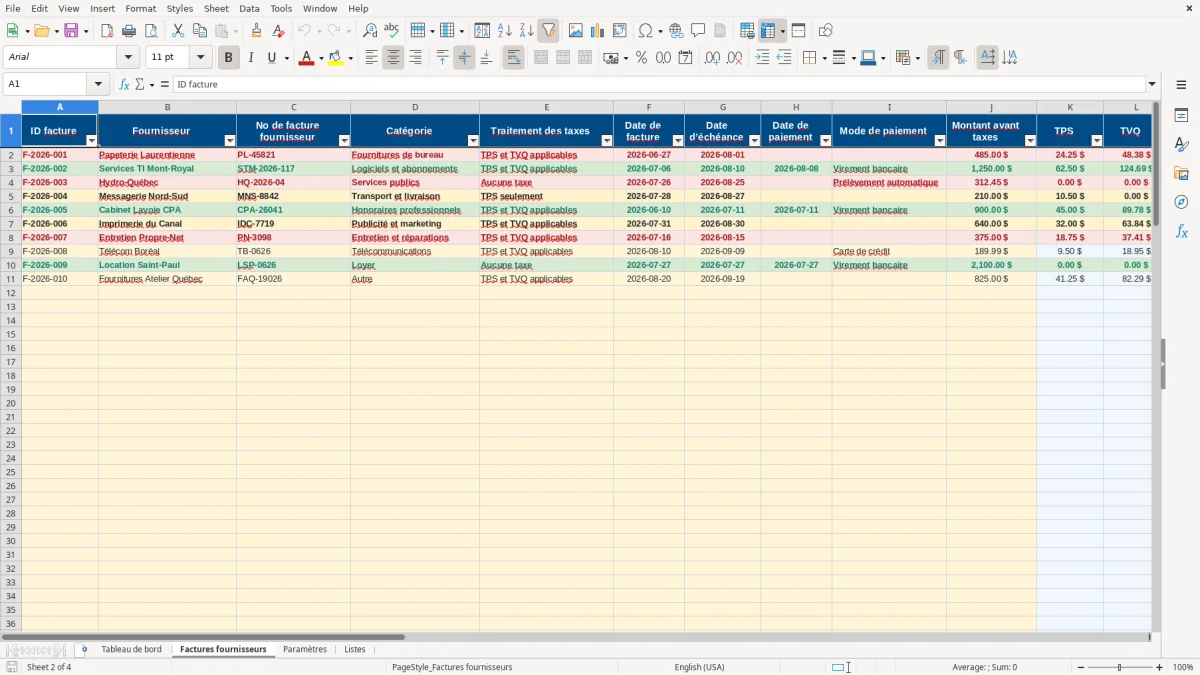Toggle Wrap Text
This screenshot has height=675, width=1200.
pyautogui.click(x=513, y=58)
